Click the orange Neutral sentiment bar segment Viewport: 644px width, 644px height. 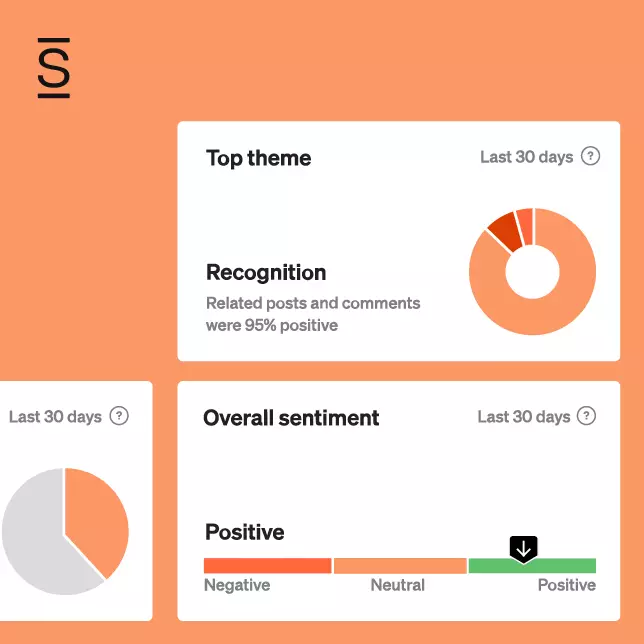pyautogui.click(x=400, y=566)
